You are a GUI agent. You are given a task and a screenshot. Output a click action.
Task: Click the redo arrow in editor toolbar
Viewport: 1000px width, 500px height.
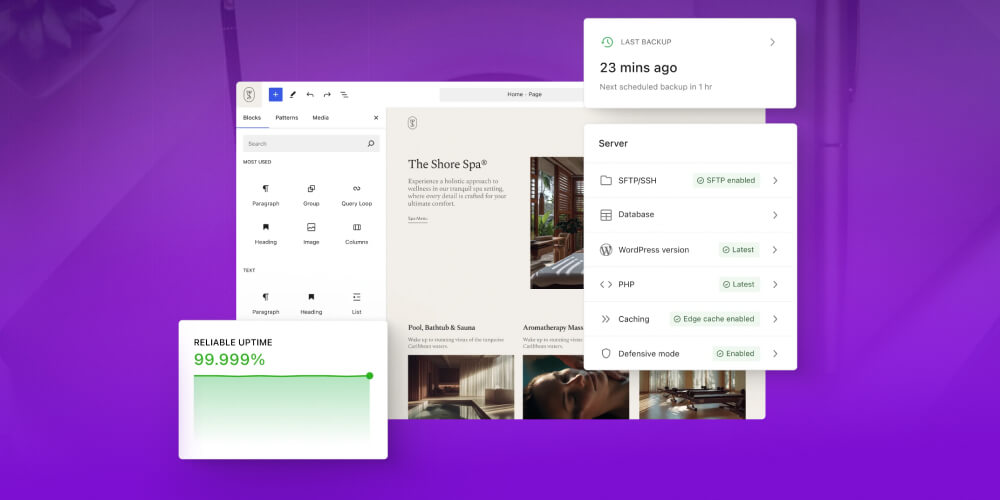(327, 94)
